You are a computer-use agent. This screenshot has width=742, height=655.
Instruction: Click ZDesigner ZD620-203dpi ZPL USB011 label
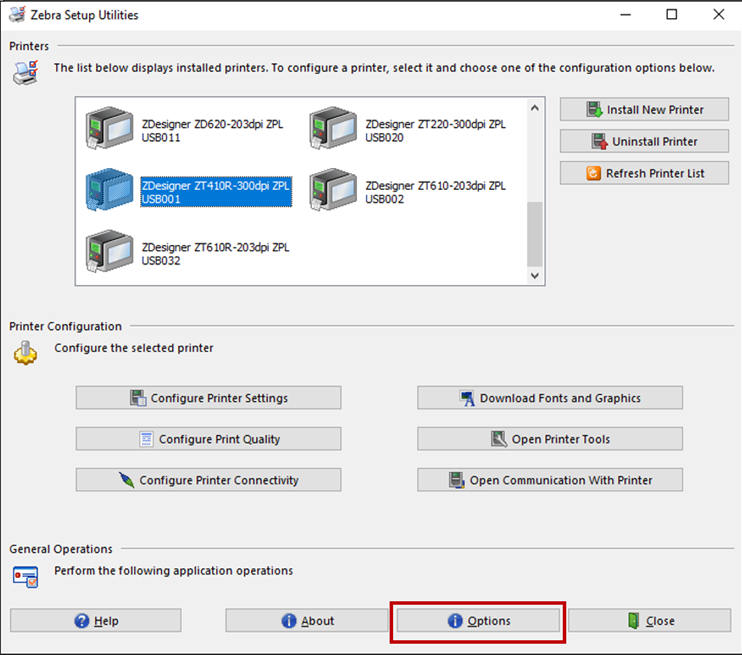(212, 131)
